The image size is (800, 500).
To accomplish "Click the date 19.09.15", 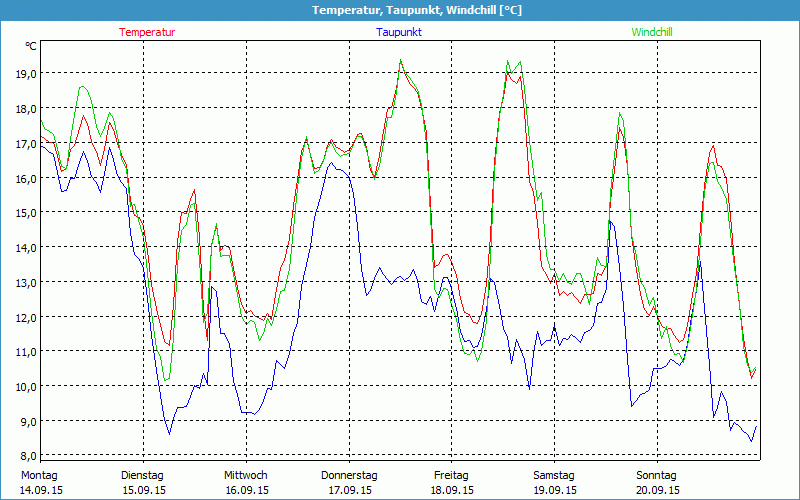I will pyautogui.click(x=555, y=490).
